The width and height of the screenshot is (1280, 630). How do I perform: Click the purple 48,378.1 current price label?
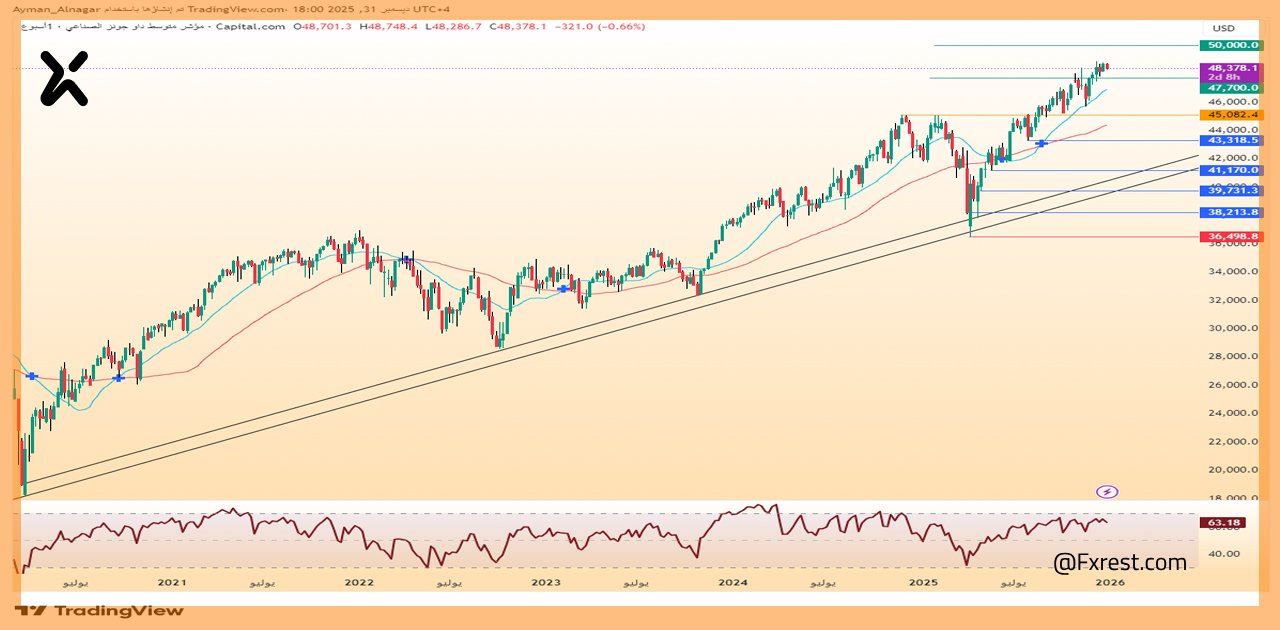click(1232, 68)
